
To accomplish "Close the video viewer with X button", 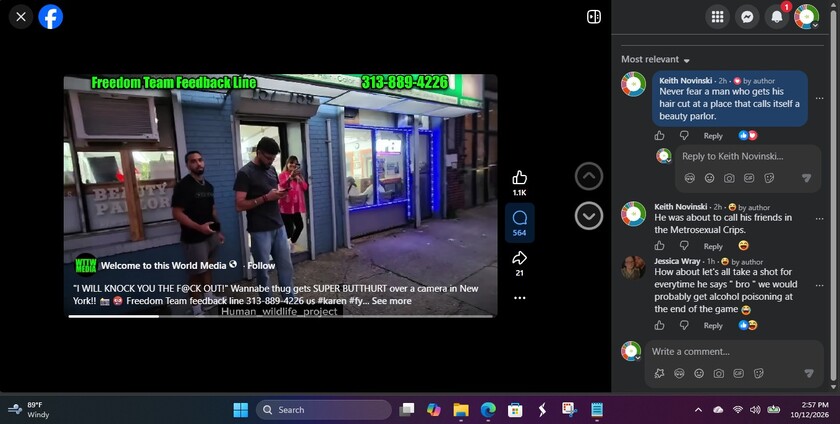I will tap(21, 17).
